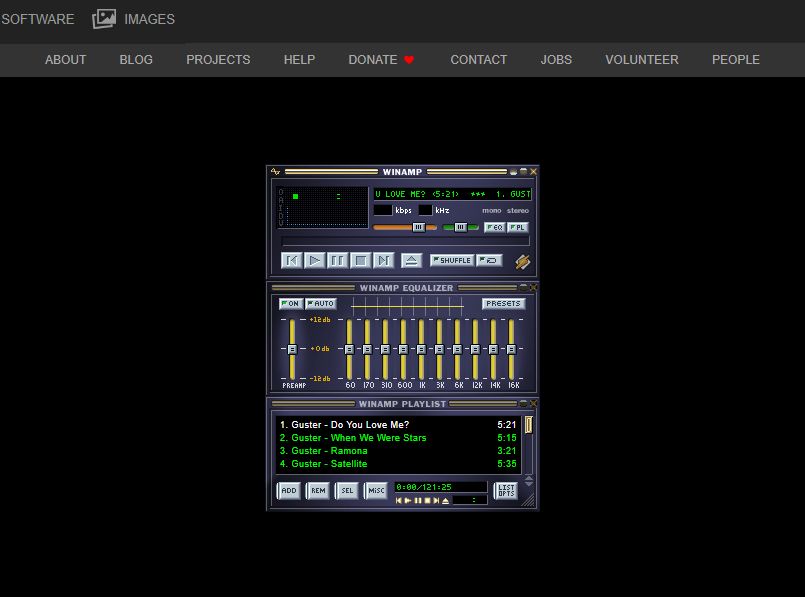Click the mini Play button in the playlist
This screenshot has height=600, width=805.
click(408, 500)
